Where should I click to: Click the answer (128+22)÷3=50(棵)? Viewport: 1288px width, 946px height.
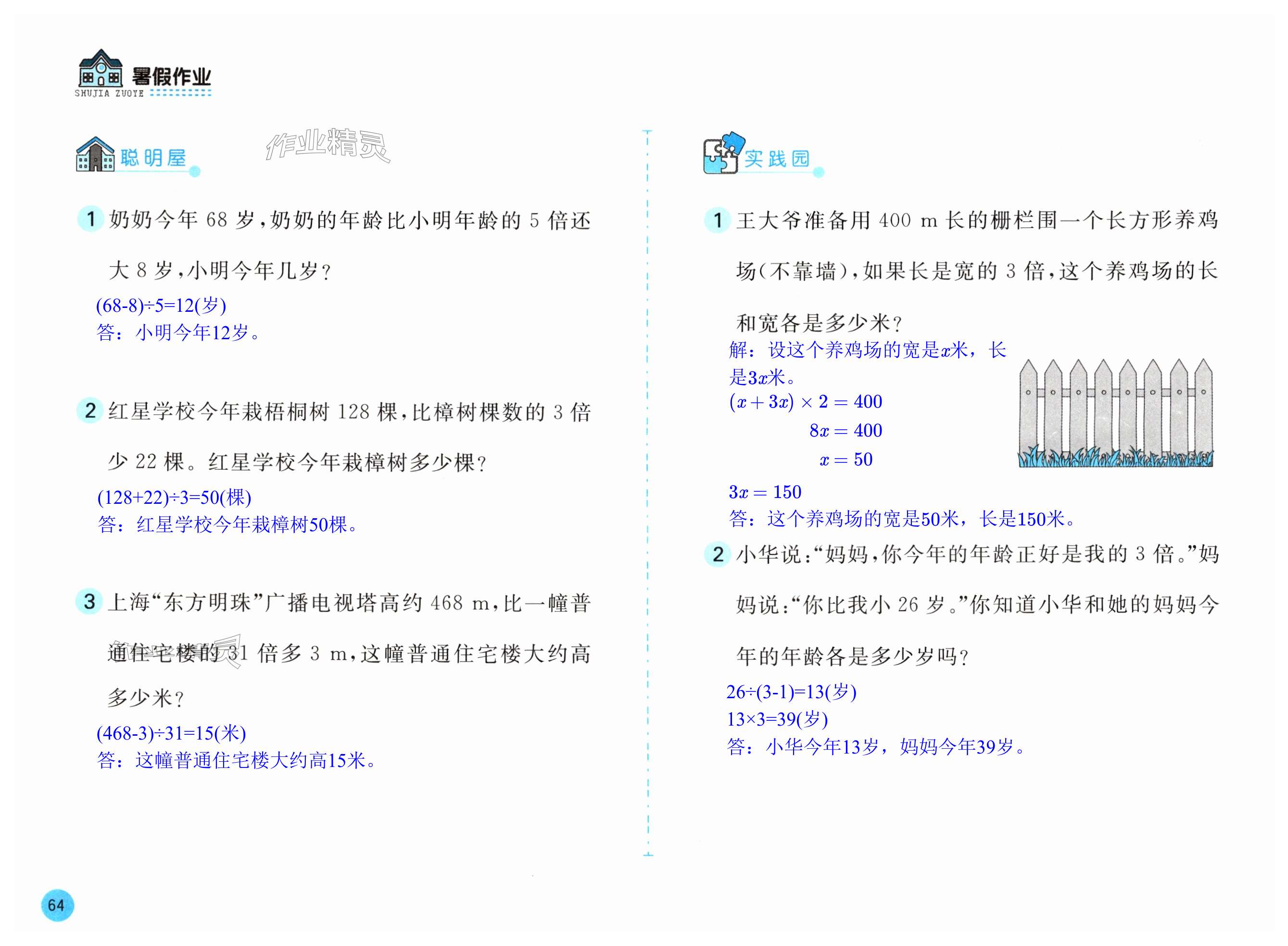174,497
